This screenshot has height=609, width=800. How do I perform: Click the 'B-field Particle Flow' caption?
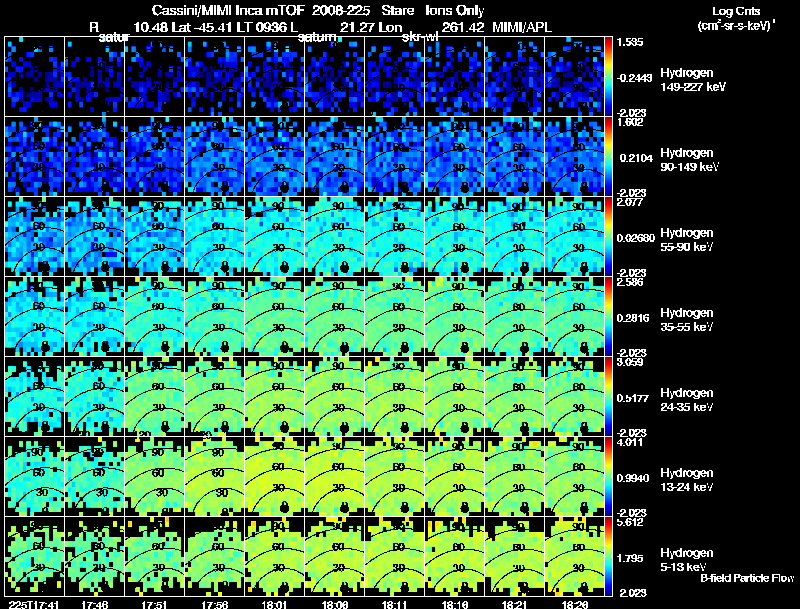click(x=747, y=578)
